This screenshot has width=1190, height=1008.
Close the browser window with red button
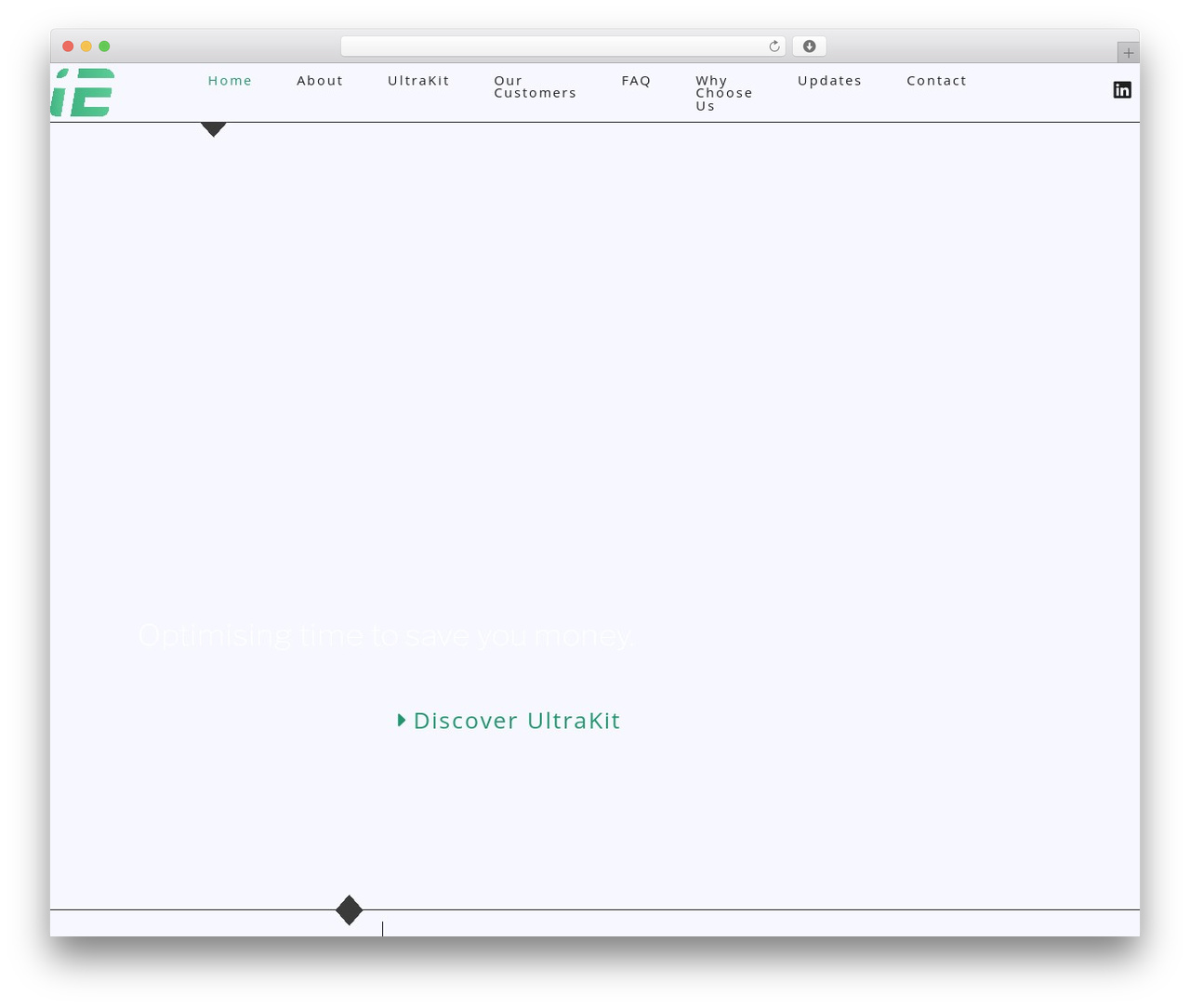68,46
